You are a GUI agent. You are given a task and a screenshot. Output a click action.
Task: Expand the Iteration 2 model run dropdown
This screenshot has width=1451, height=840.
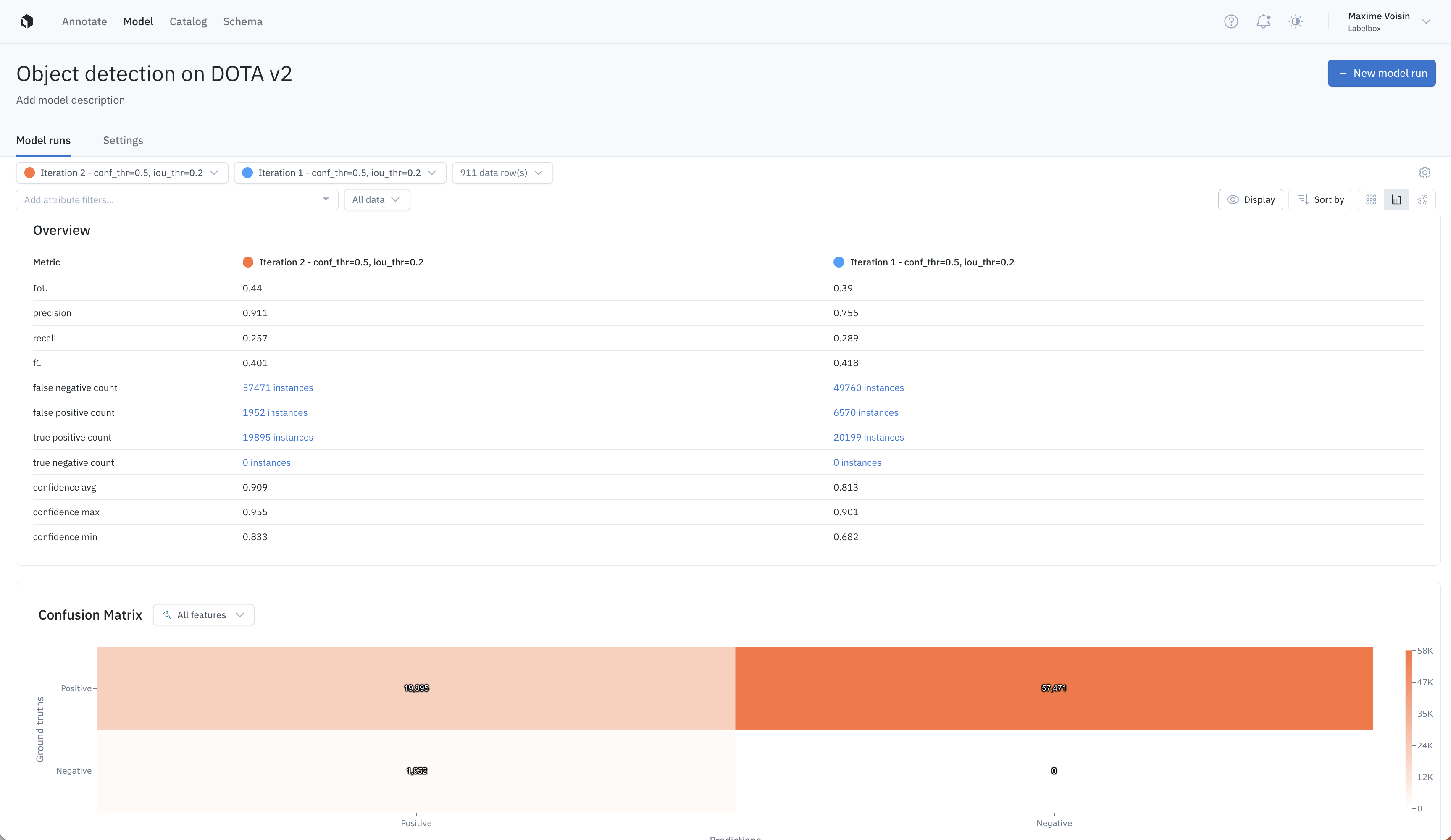(122, 173)
